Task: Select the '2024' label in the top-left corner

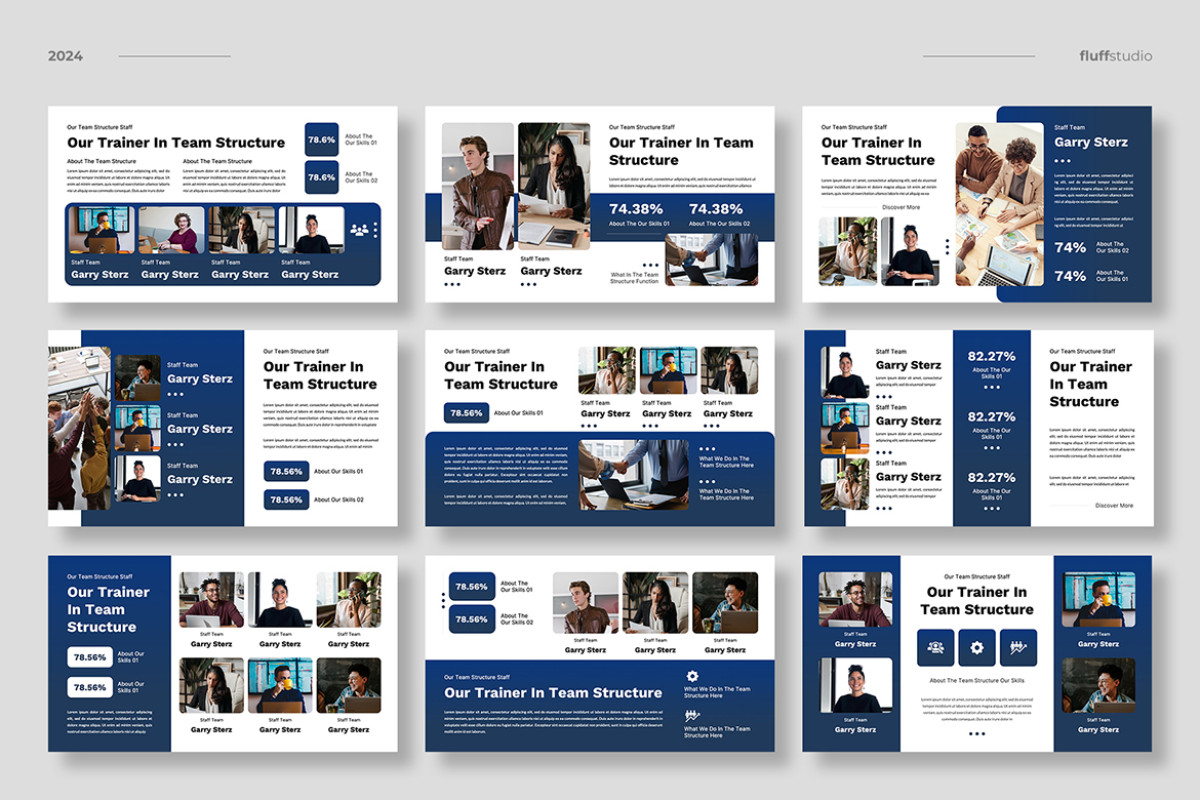Action: point(66,56)
